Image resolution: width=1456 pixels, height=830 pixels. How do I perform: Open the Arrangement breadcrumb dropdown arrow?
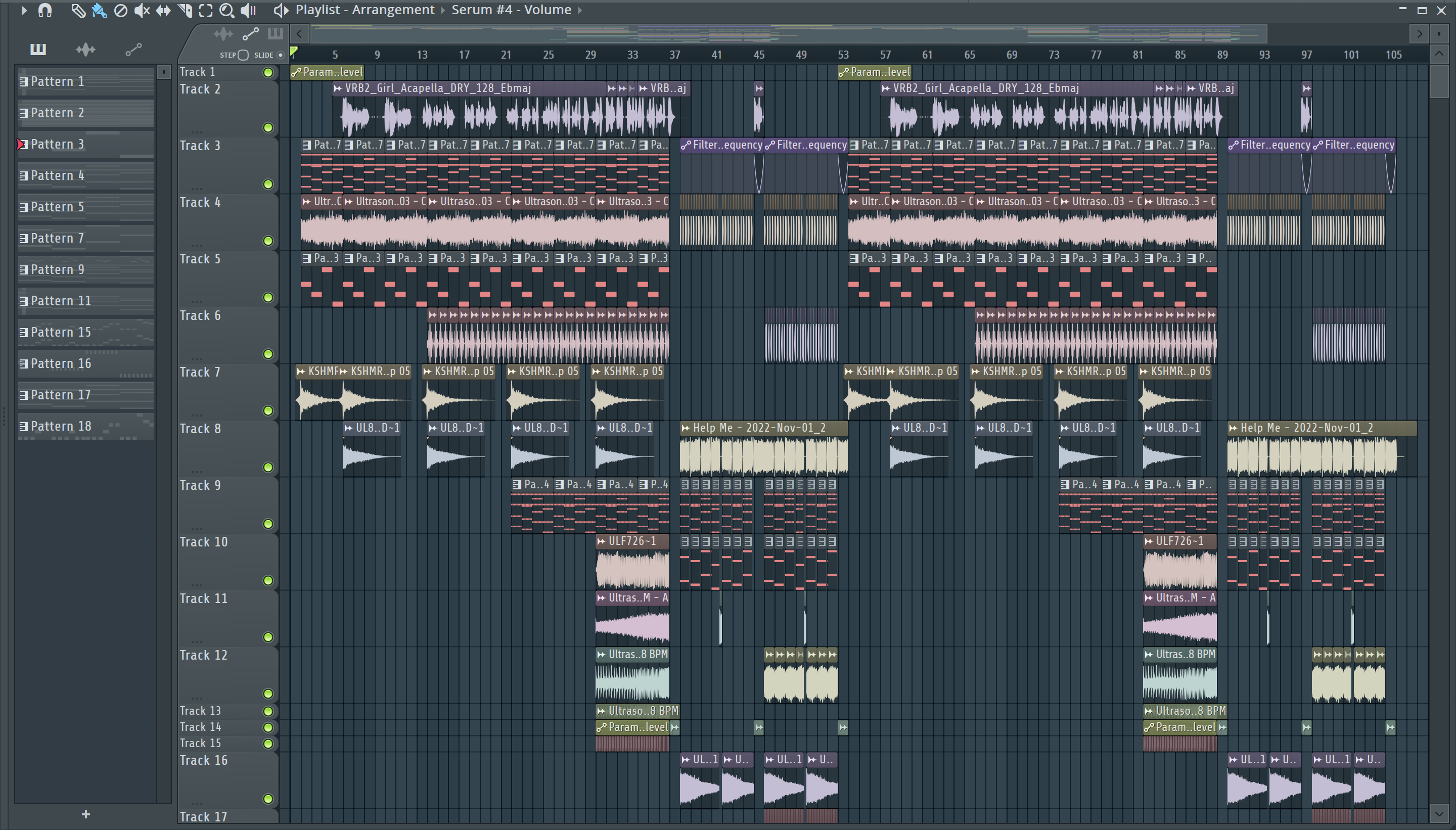[x=442, y=10]
